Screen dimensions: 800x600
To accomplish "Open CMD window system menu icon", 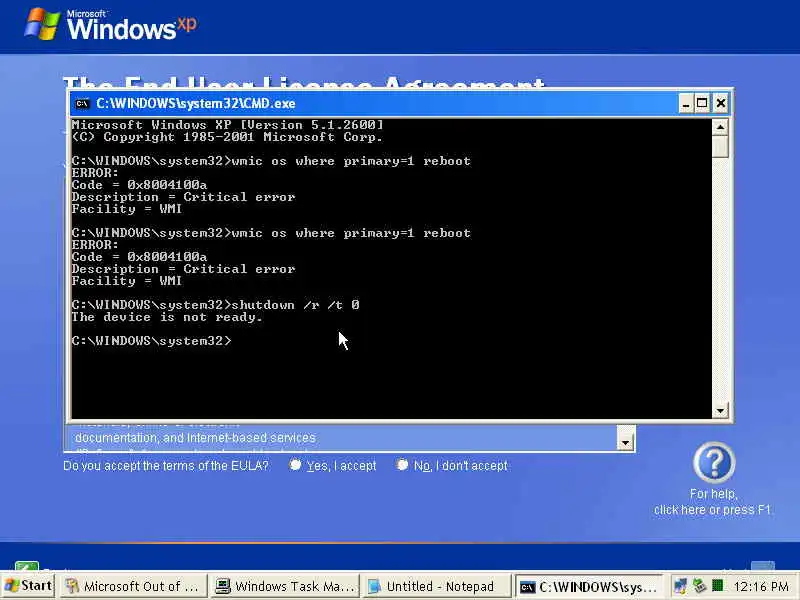I will [x=82, y=104].
